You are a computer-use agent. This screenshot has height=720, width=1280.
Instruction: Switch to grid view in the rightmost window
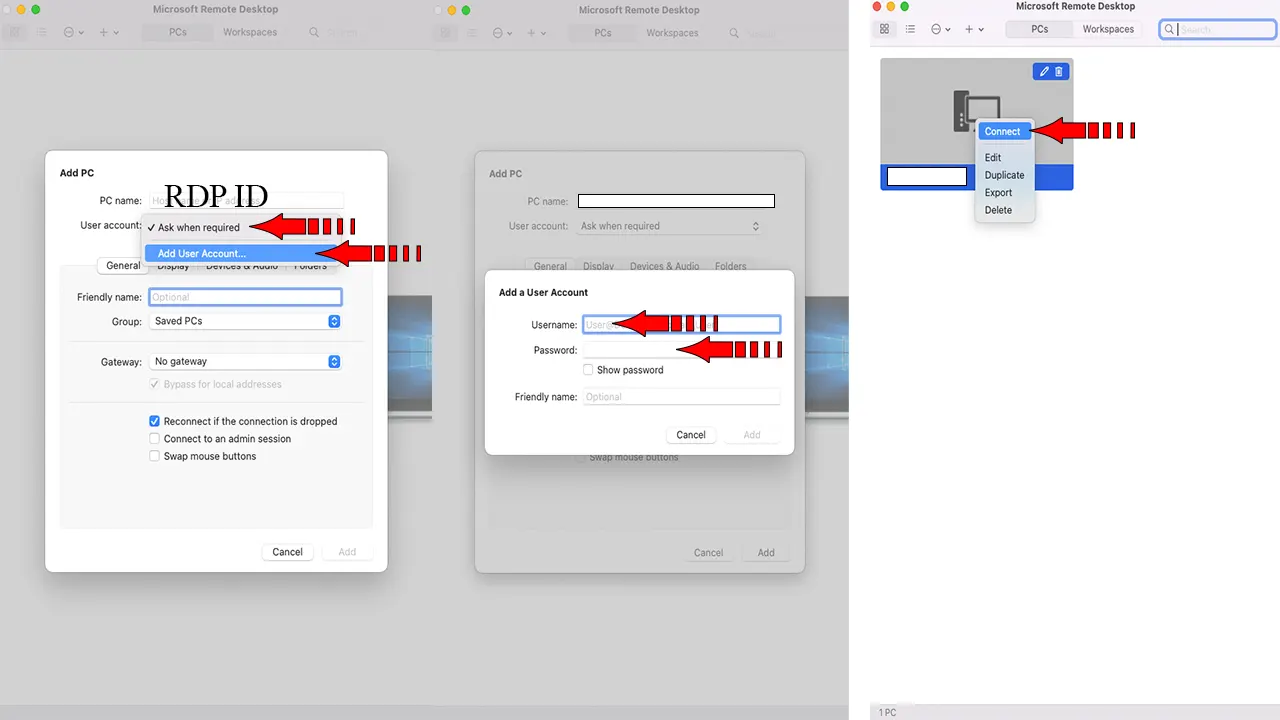884,29
